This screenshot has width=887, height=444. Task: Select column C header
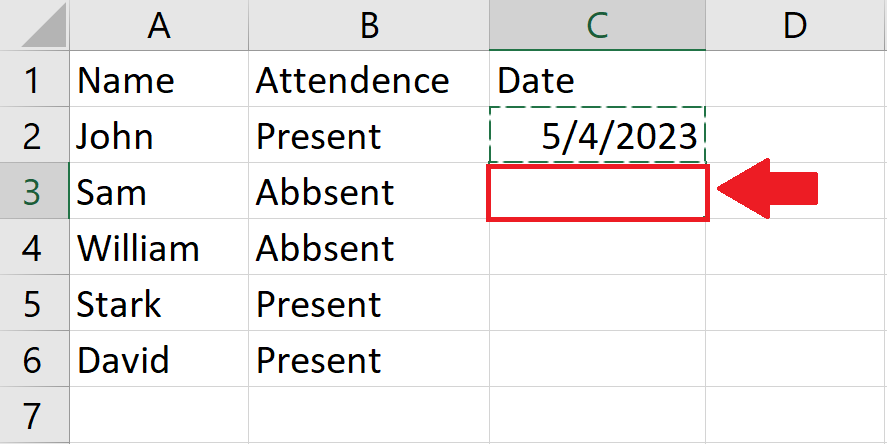pos(597,25)
